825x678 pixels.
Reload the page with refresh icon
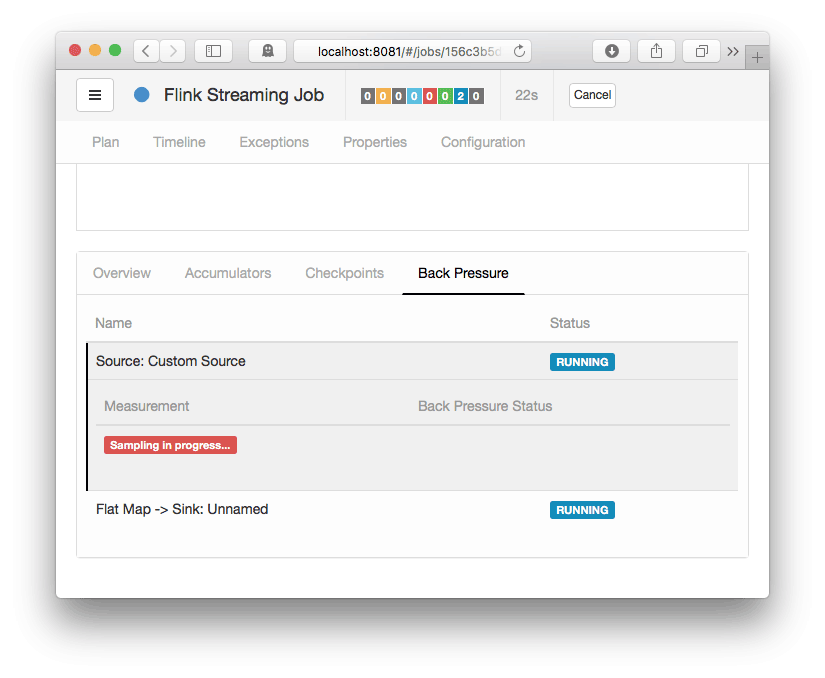point(519,51)
